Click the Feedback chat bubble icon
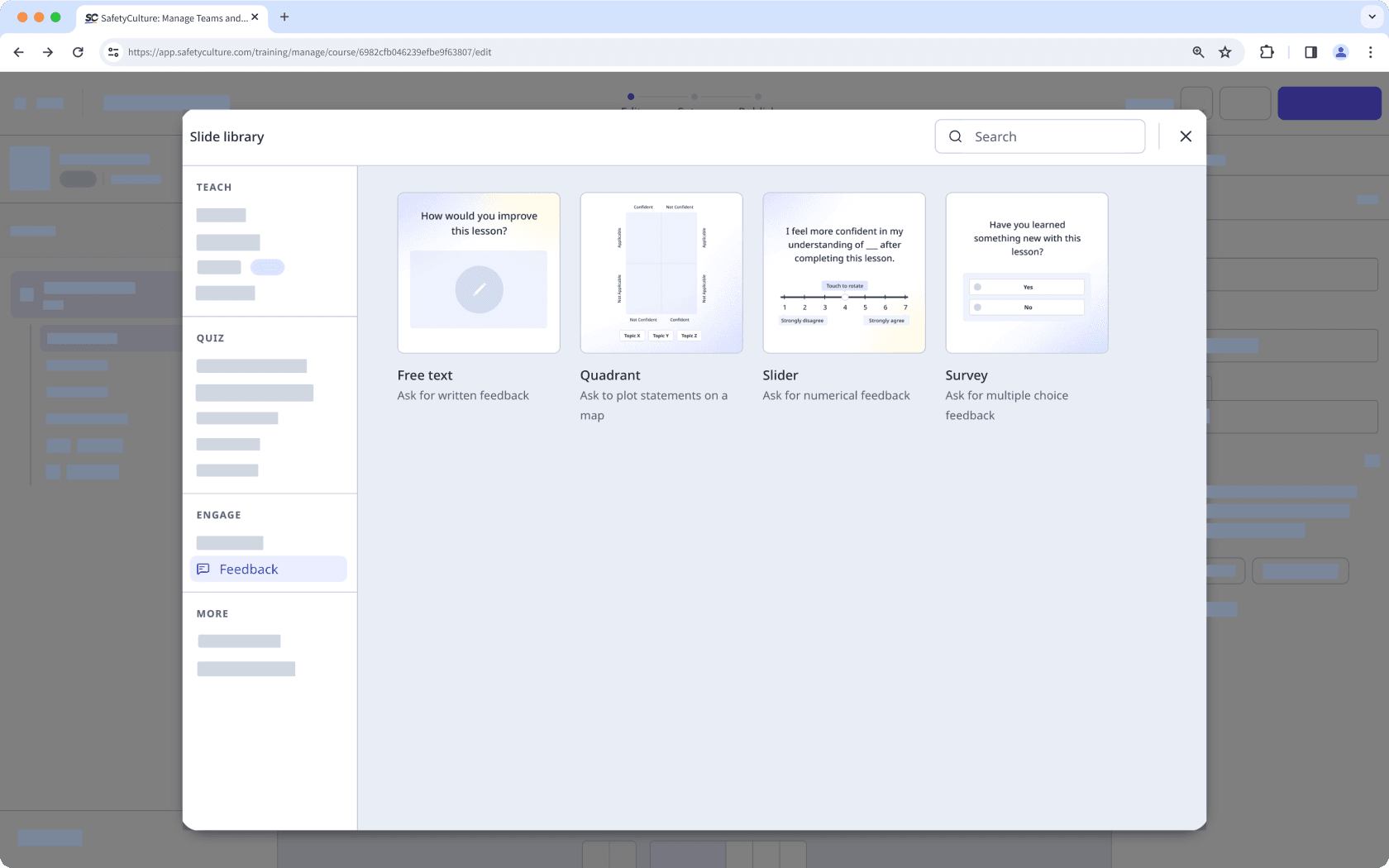The width and height of the screenshot is (1389, 868). tap(203, 569)
